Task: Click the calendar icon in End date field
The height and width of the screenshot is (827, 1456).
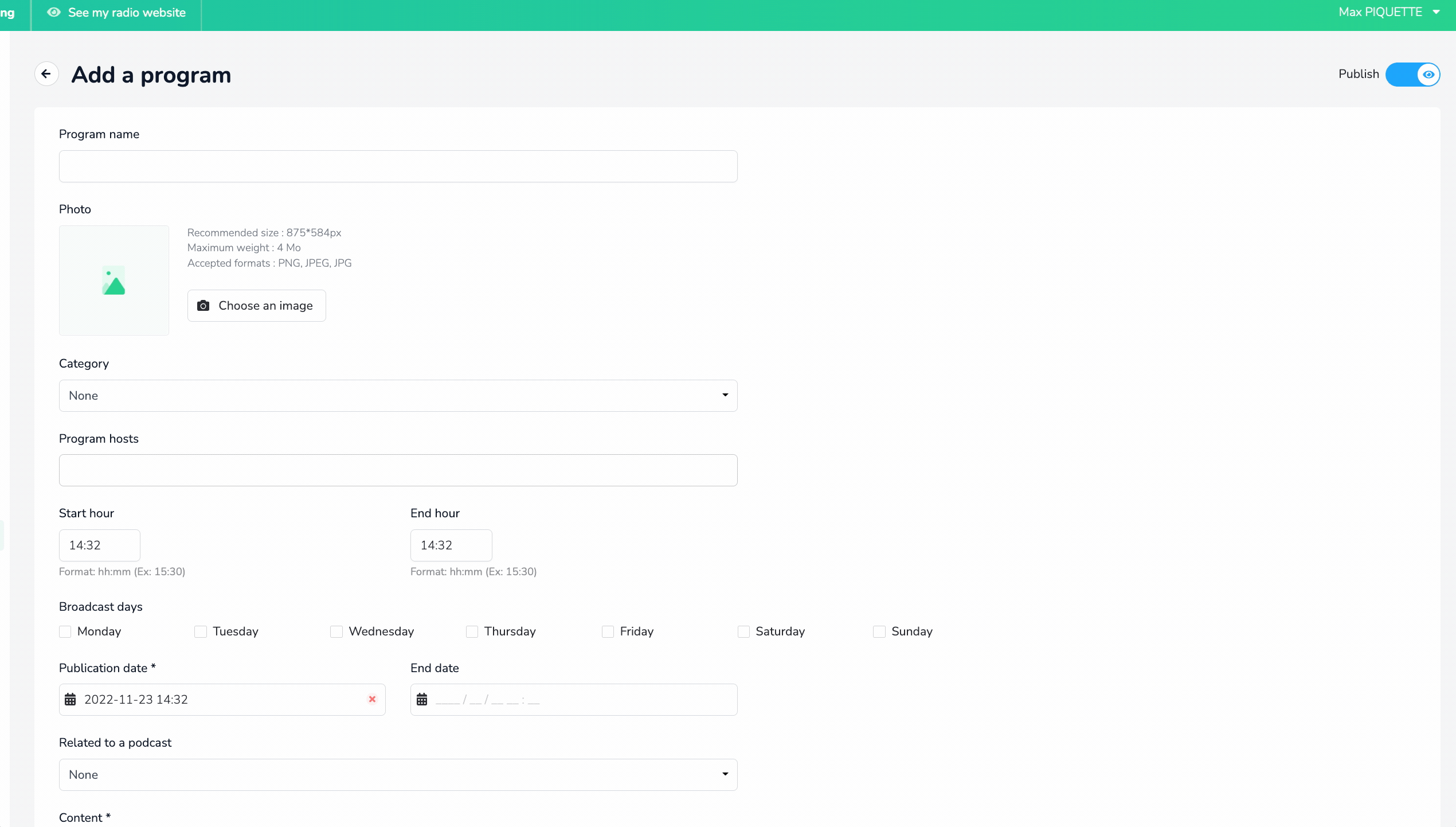Action: 422,700
